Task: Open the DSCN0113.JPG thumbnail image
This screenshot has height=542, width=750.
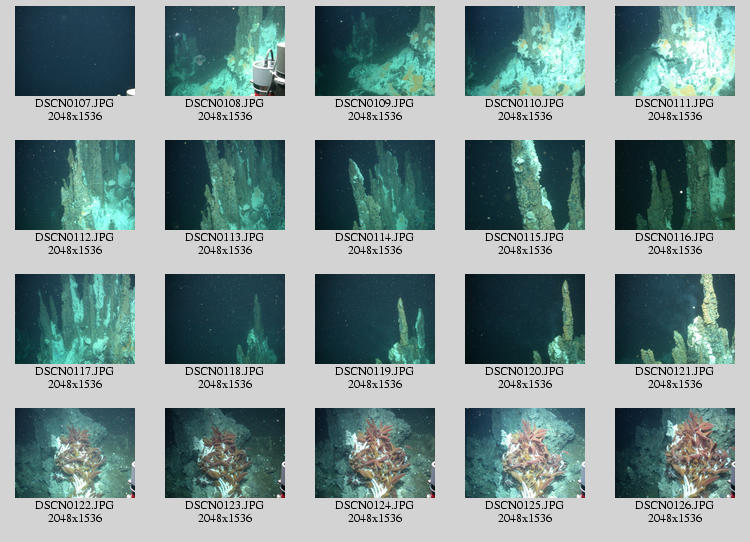Action: [x=225, y=185]
